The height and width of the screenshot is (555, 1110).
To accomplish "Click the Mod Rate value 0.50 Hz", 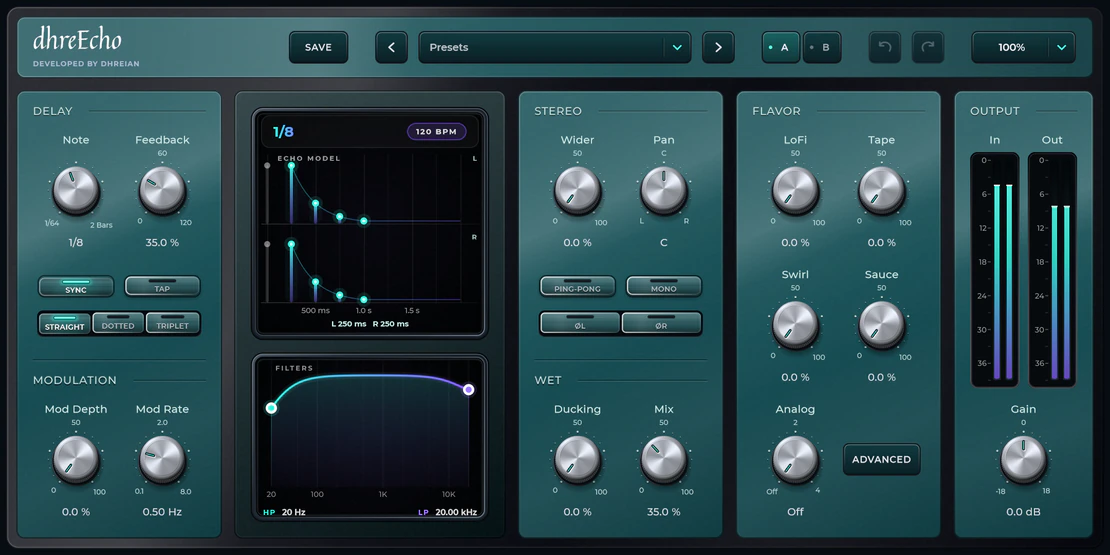I will point(162,512).
